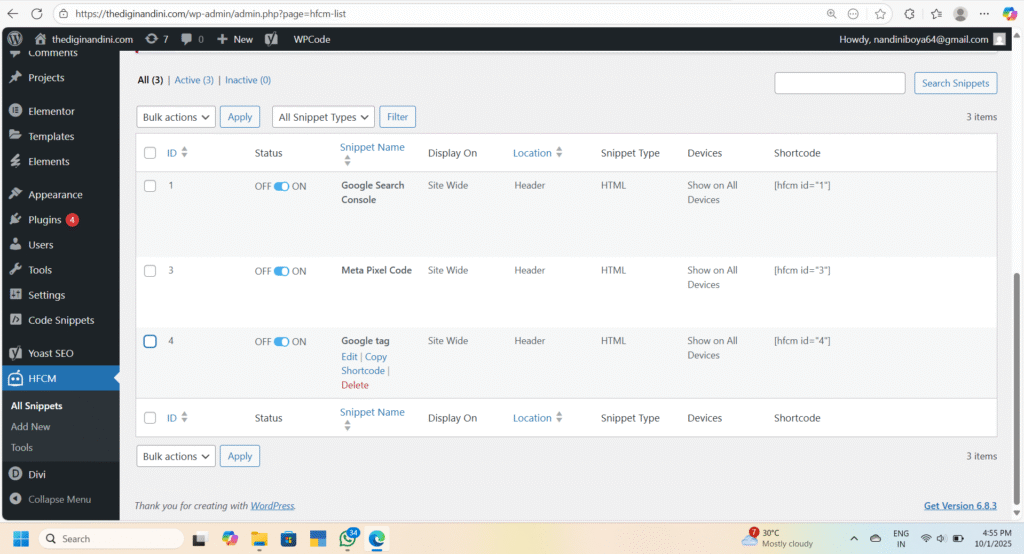This screenshot has height=554, width=1024.
Task: Open the bottom Bulk actions dropdown
Action: pyautogui.click(x=176, y=456)
